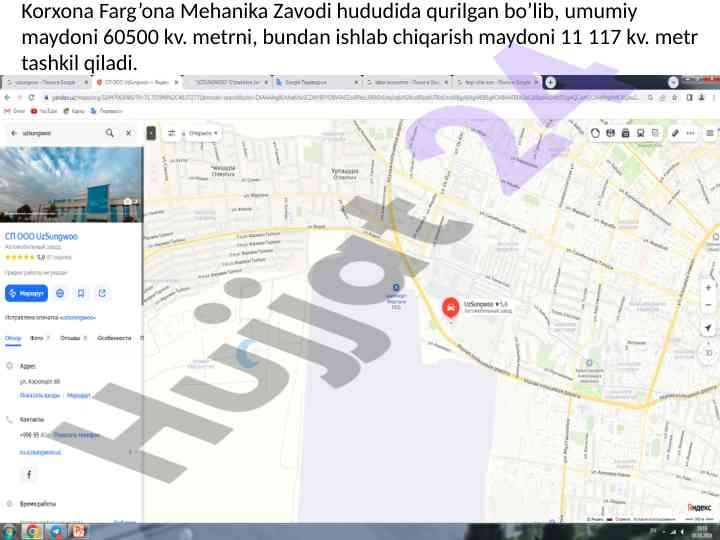720x540 pixels.
Task: Toggle the traffic layer on the map
Action: tap(595, 132)
